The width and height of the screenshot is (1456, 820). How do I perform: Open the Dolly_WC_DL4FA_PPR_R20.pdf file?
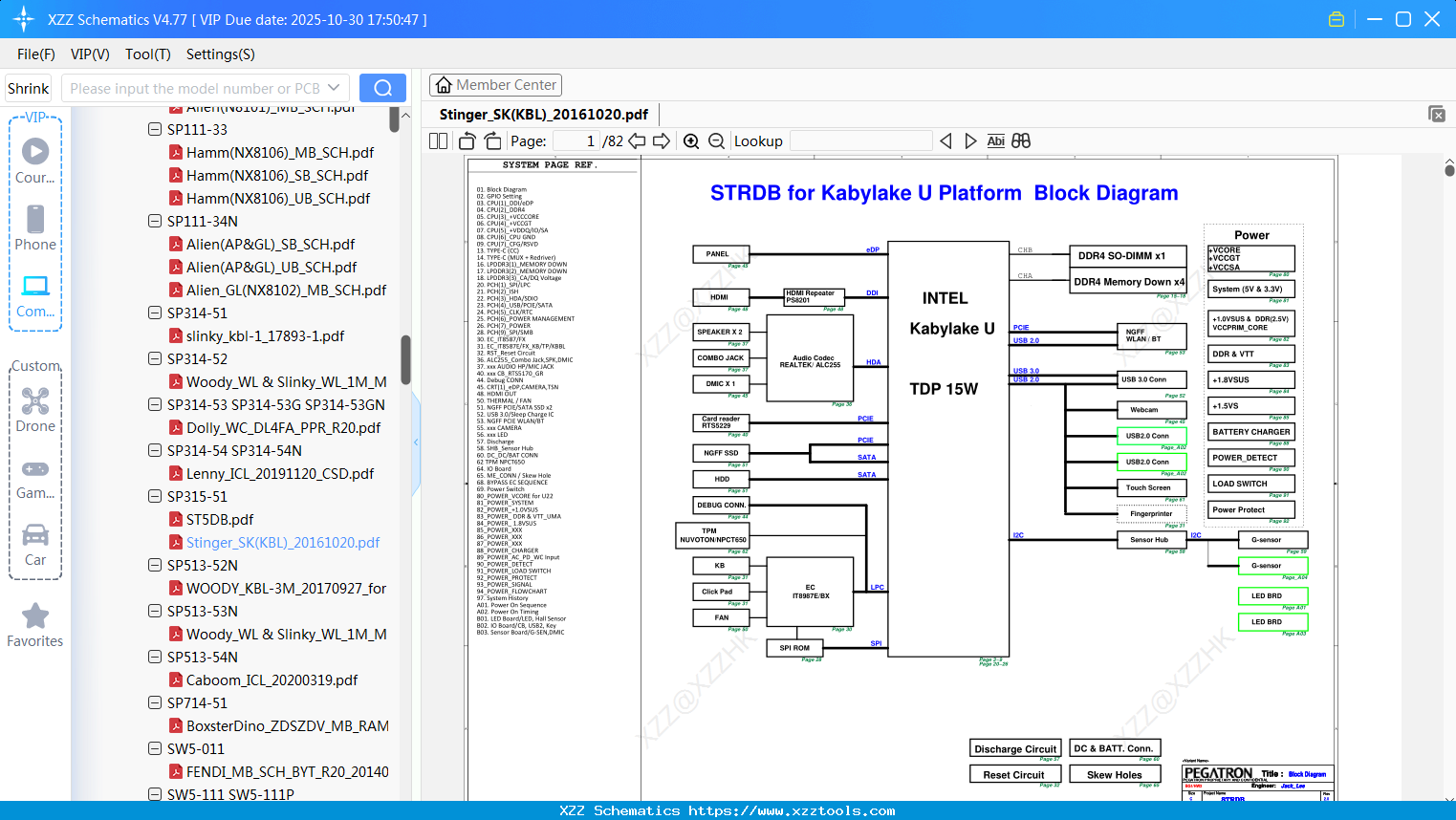point(283,427)
